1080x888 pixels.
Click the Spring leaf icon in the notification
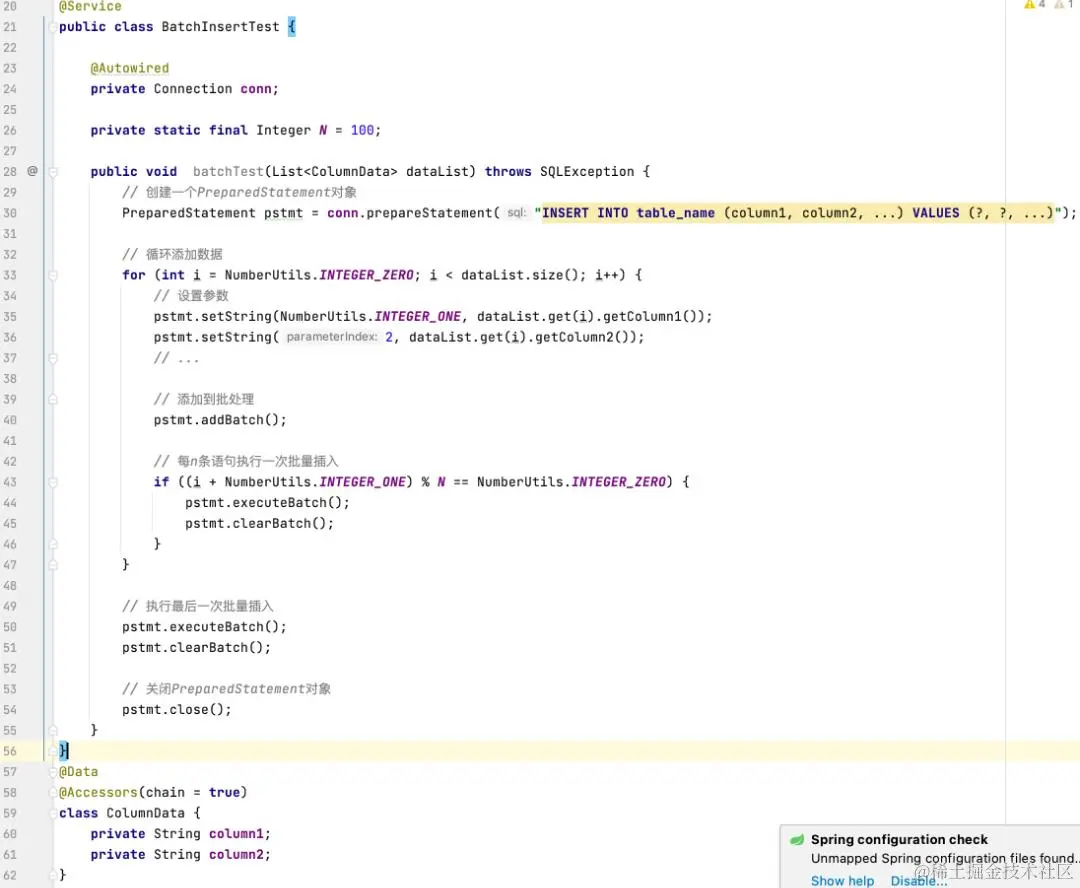(797, 840)
